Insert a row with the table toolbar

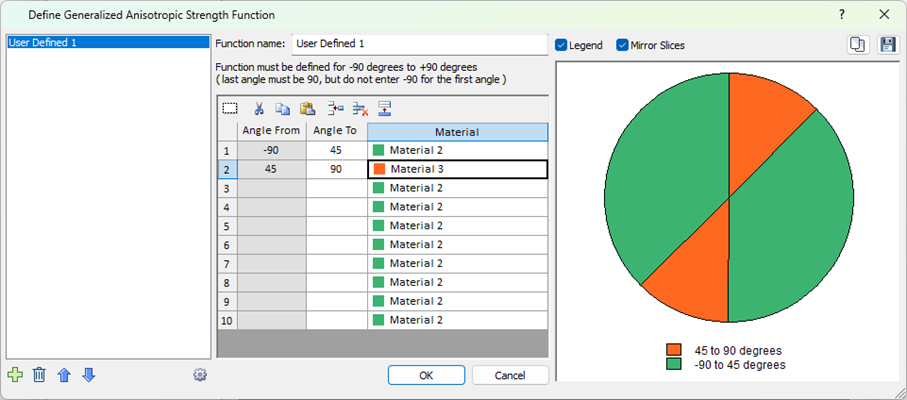click(335, 108)
